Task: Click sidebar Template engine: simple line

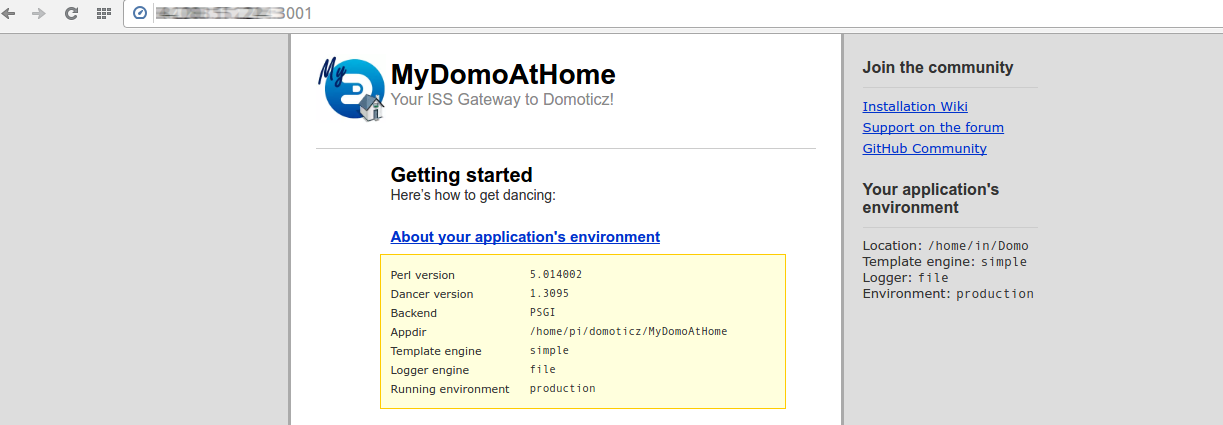Action: coord(945,262)
